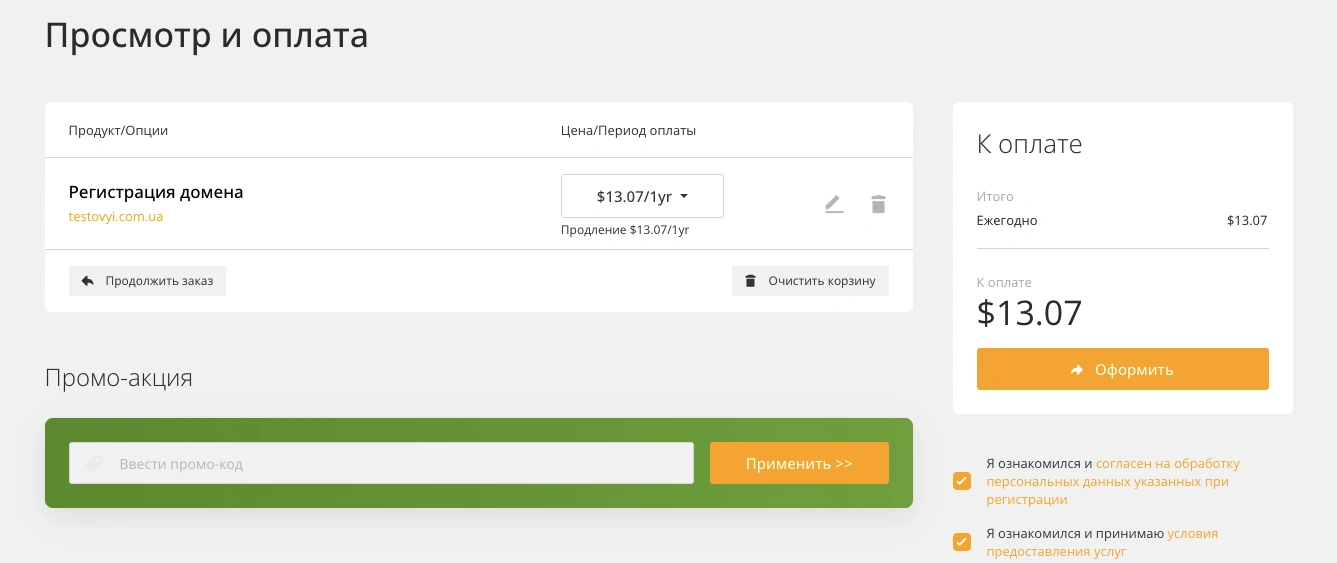The image size is (1337, 563).
Task: Open the условия предоставления услуг link
Action: [x=1102, y=542]
